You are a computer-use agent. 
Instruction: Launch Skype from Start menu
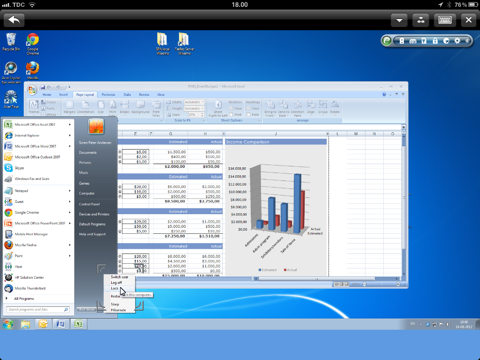[x=37, y=168]
